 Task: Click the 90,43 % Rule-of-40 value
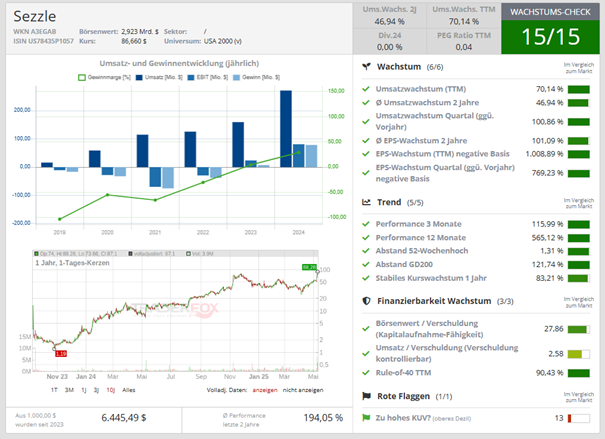[550, 373]
